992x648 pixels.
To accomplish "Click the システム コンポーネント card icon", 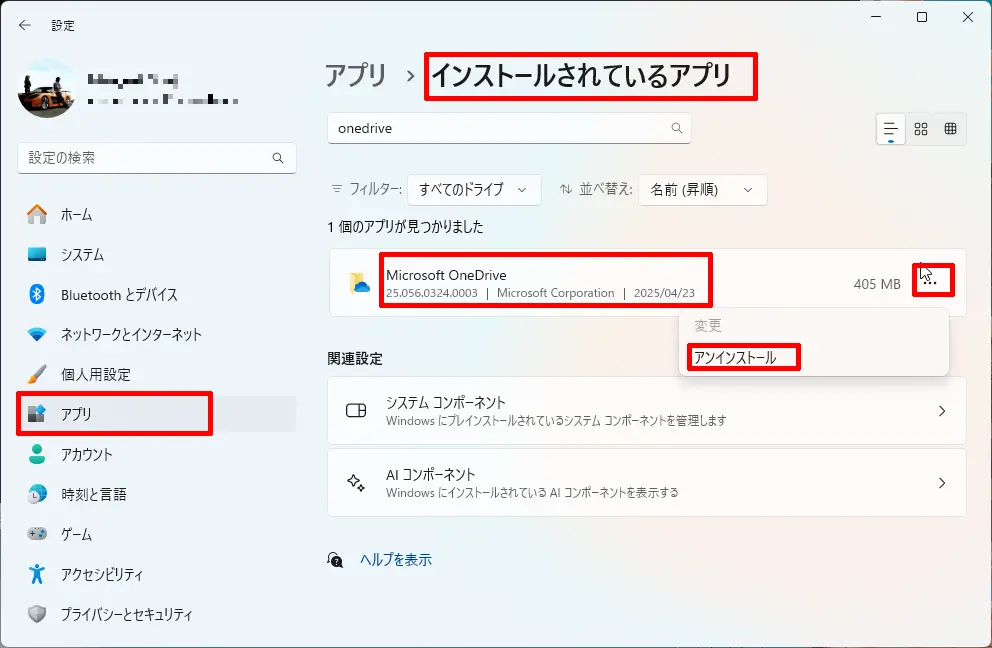I will pos(356,411).
